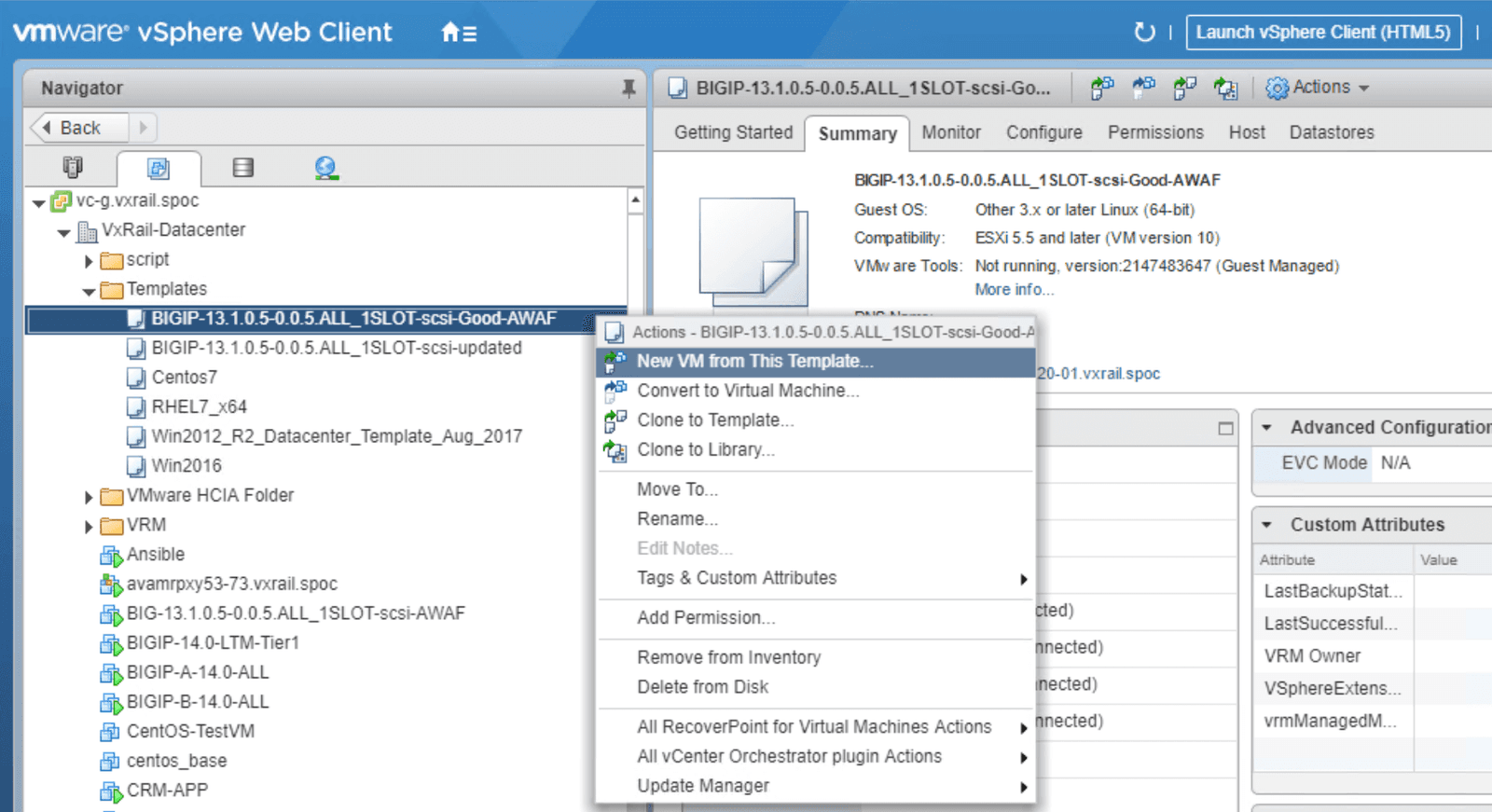Screen dimensions: 1492x812
Task: Click the Clone to Library toolbar icon
Action: pyautogui.click(x=1225, y=88)
